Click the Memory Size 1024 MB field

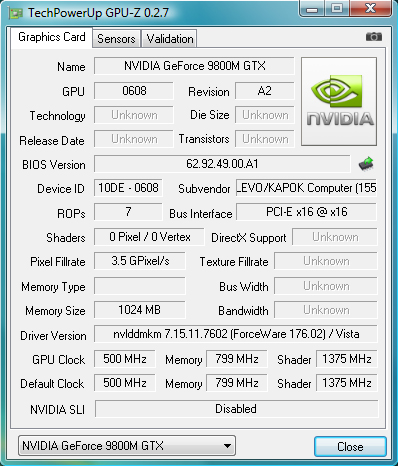(140, 310)
